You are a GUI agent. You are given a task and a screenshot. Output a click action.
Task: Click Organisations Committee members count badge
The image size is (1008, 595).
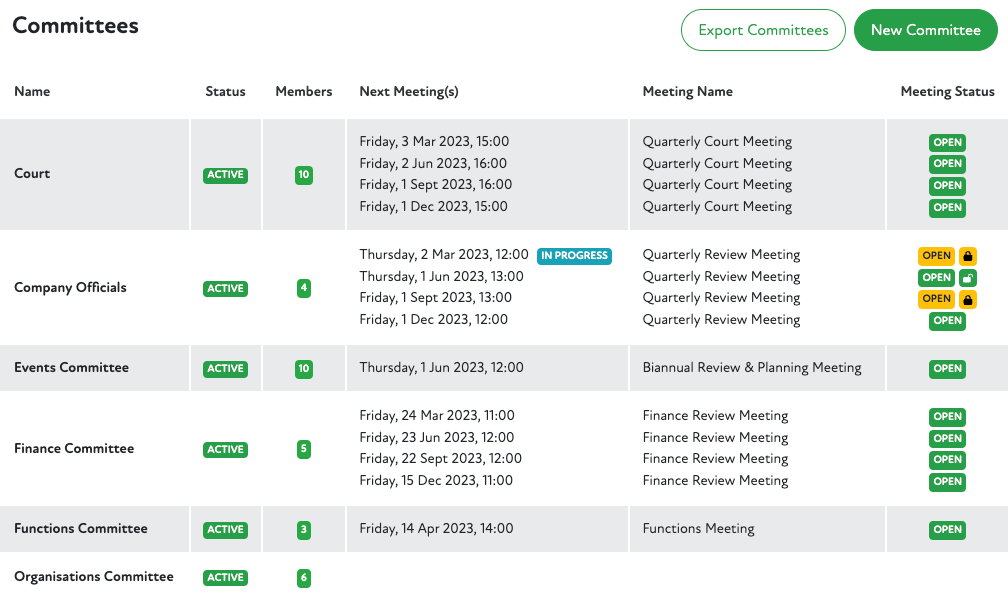[304, 578]
